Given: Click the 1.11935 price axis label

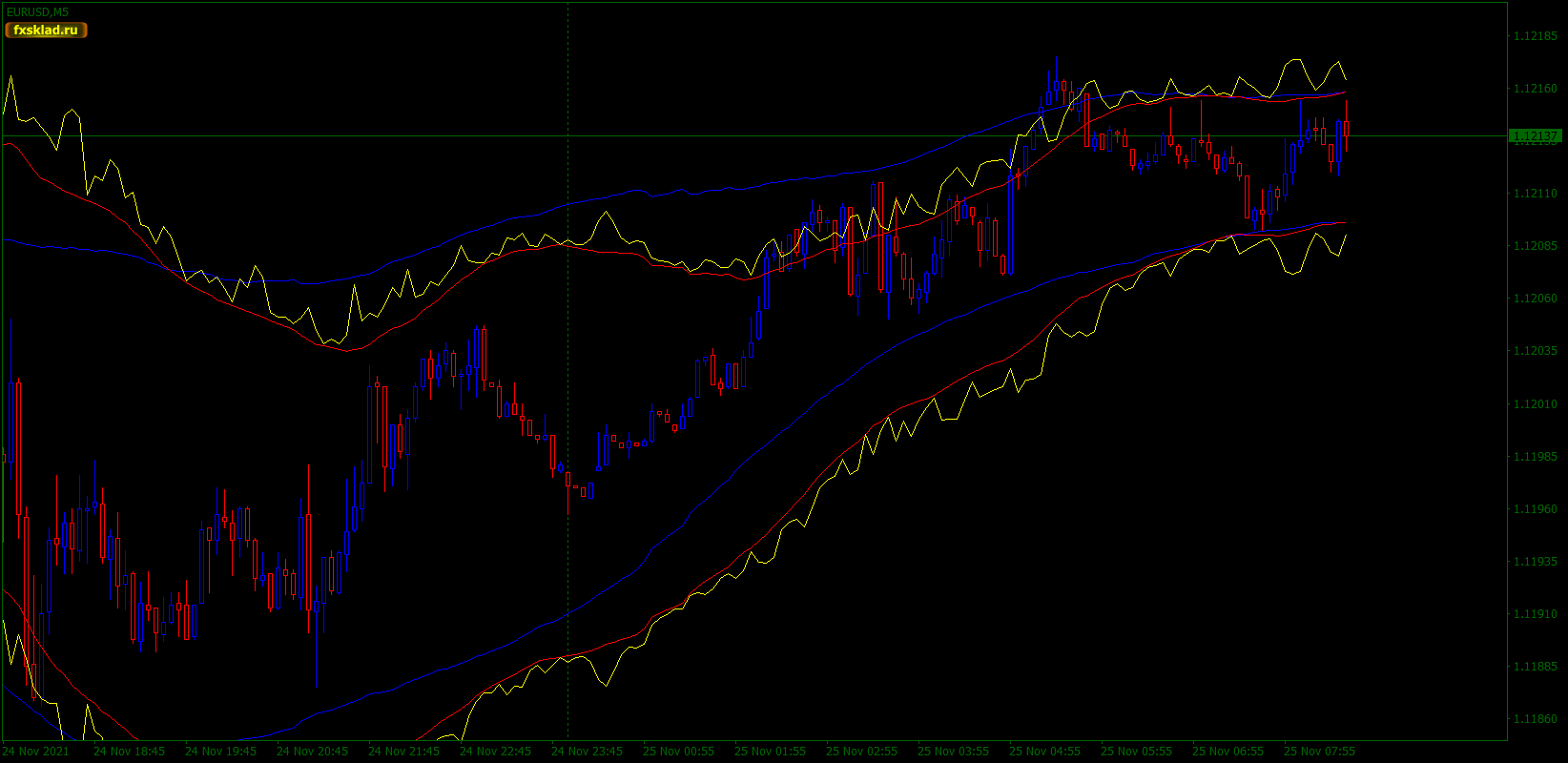Looking at the screenshot, I should (x=1536, y=562).
